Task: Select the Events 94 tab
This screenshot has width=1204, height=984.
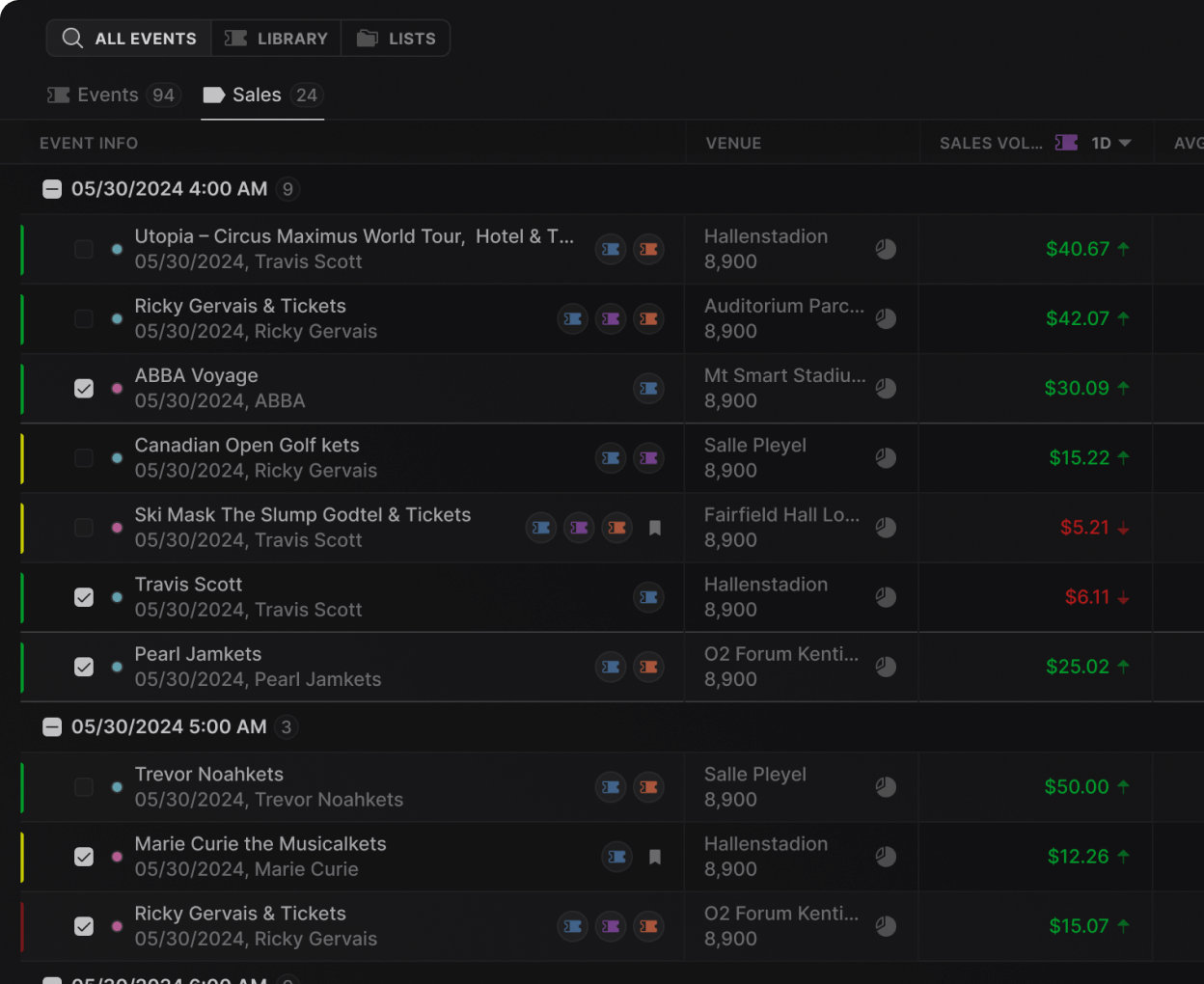Action: (x=114, y=96)
